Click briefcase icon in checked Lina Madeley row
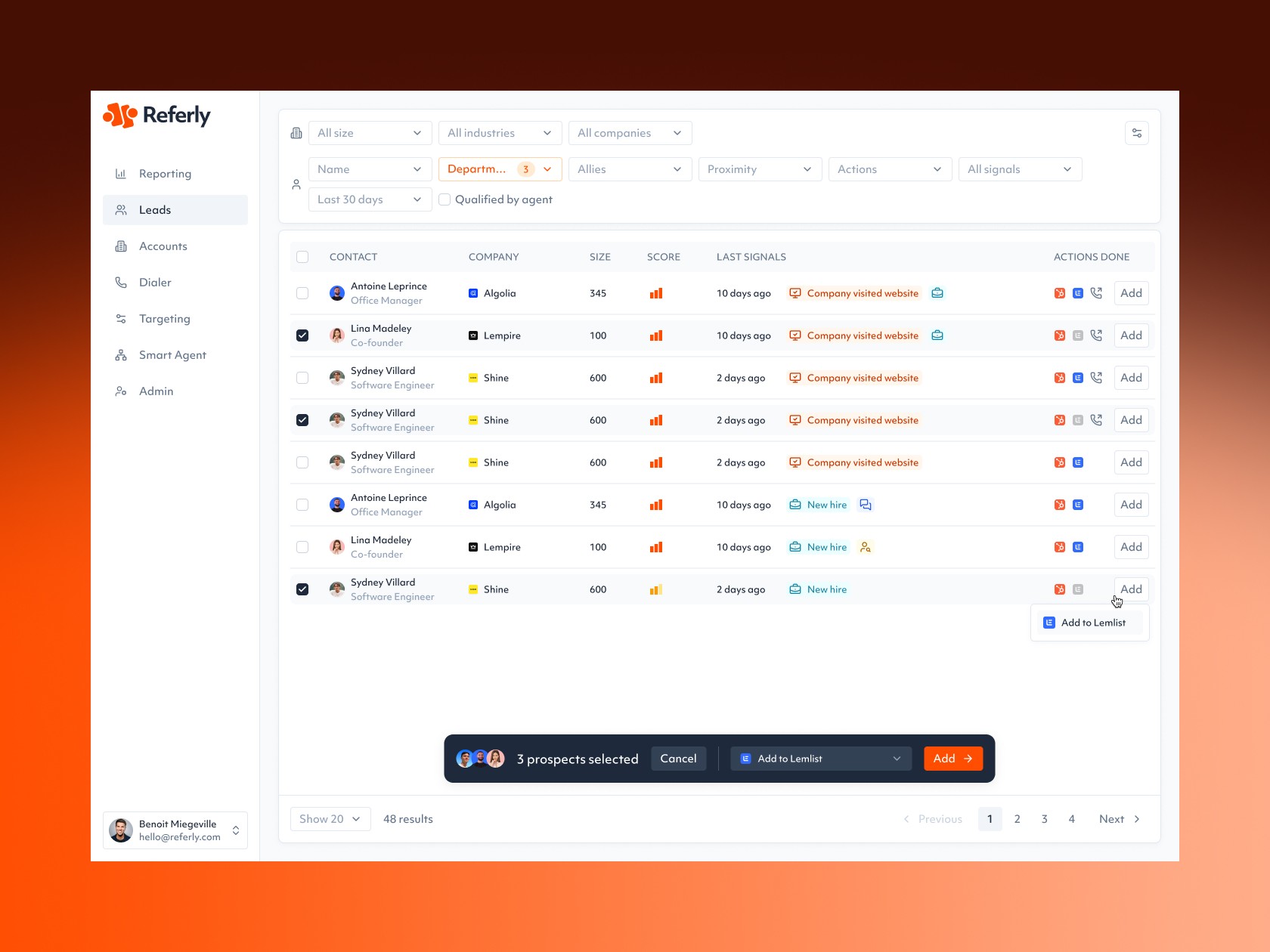Image resolution: width=1270 pixels, height=952 pixels. 937,335
